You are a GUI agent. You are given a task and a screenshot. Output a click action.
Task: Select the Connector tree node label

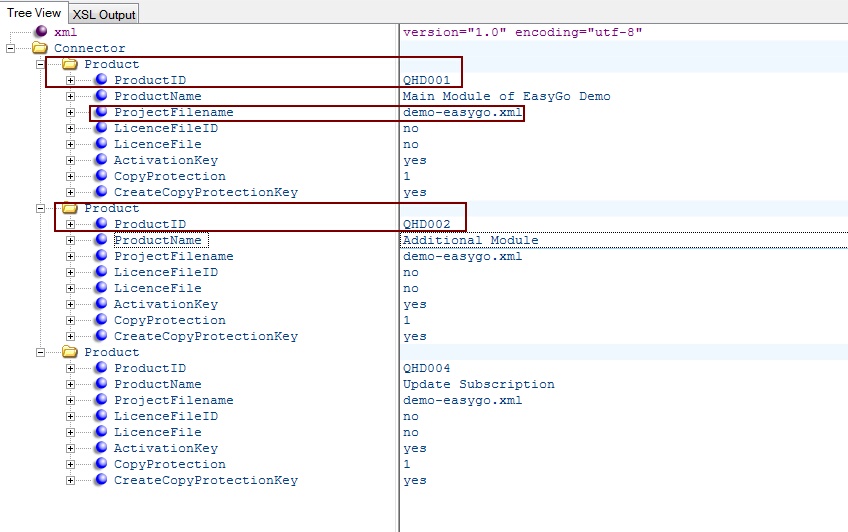coord(90,48)
